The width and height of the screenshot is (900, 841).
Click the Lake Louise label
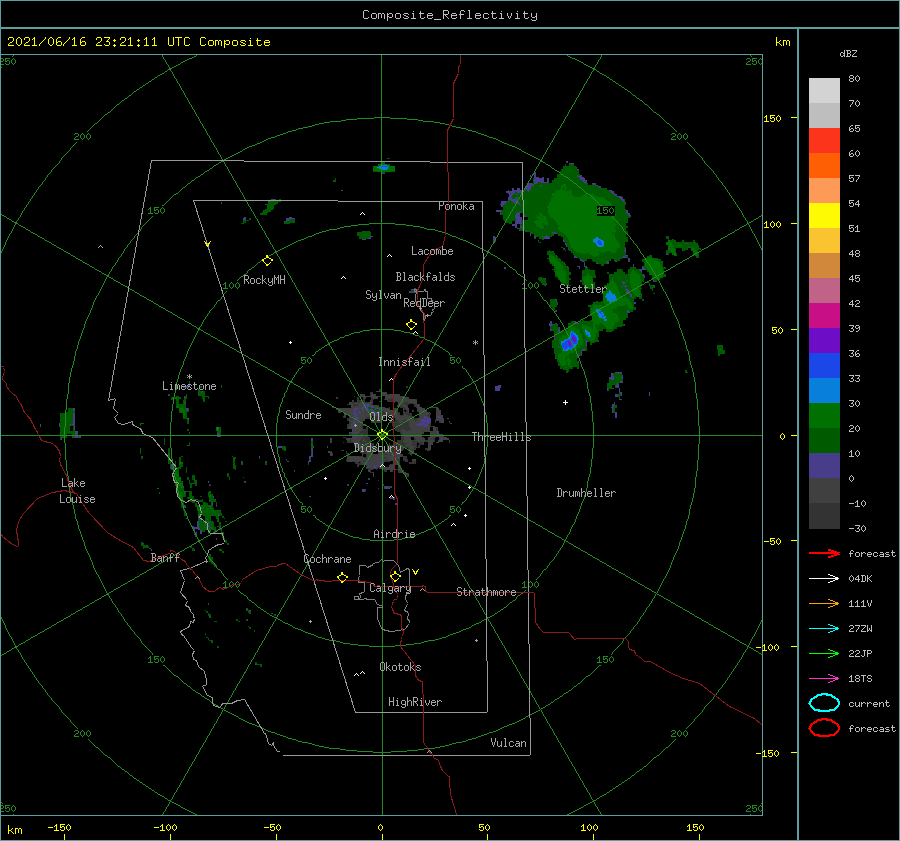[x=77, y=491]
